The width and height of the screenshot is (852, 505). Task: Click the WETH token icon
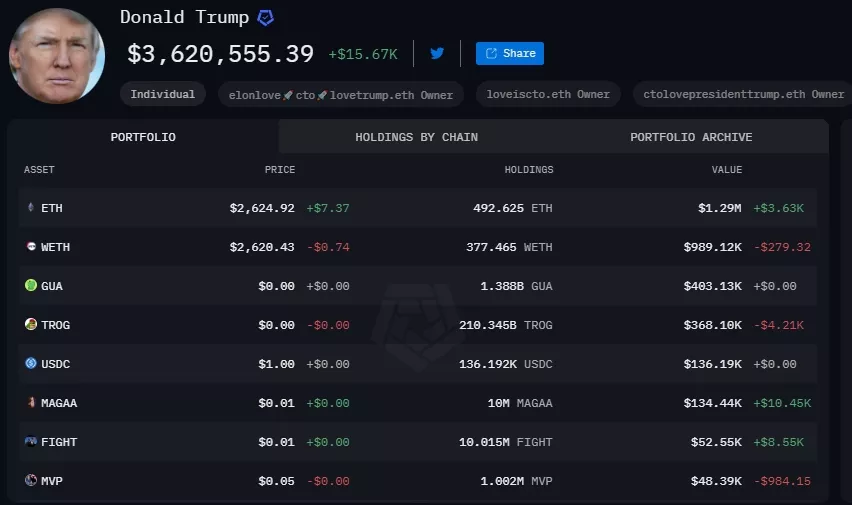30,247
